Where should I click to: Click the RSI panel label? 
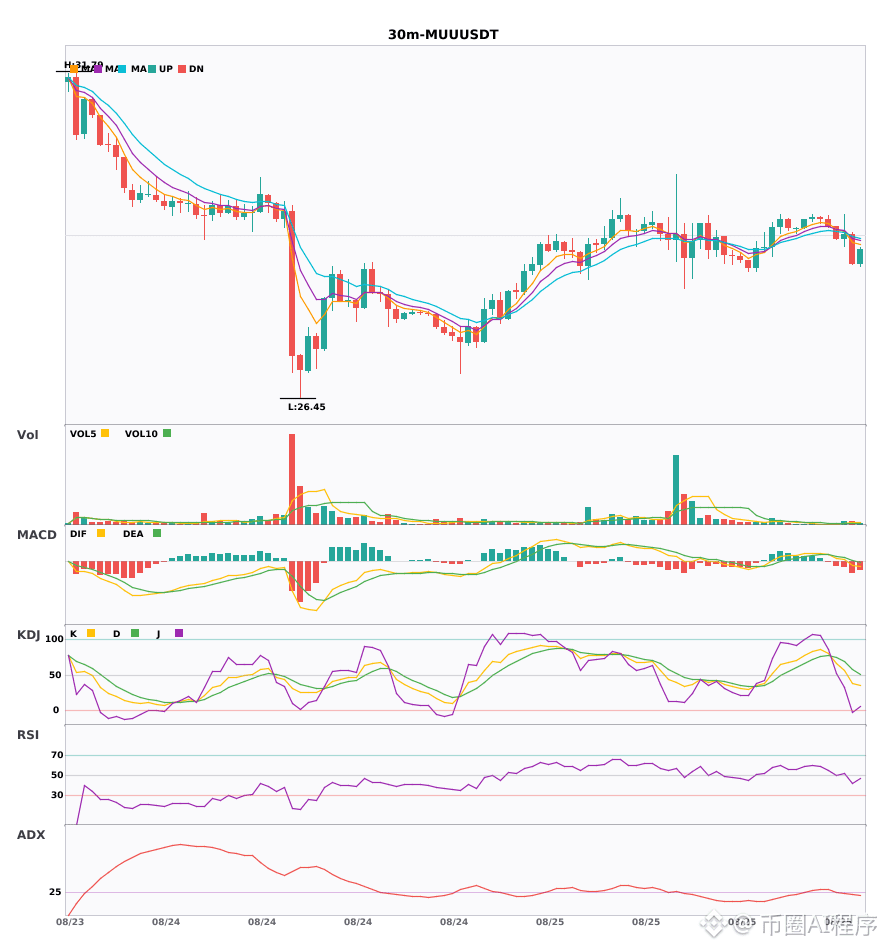click(28, 735)
